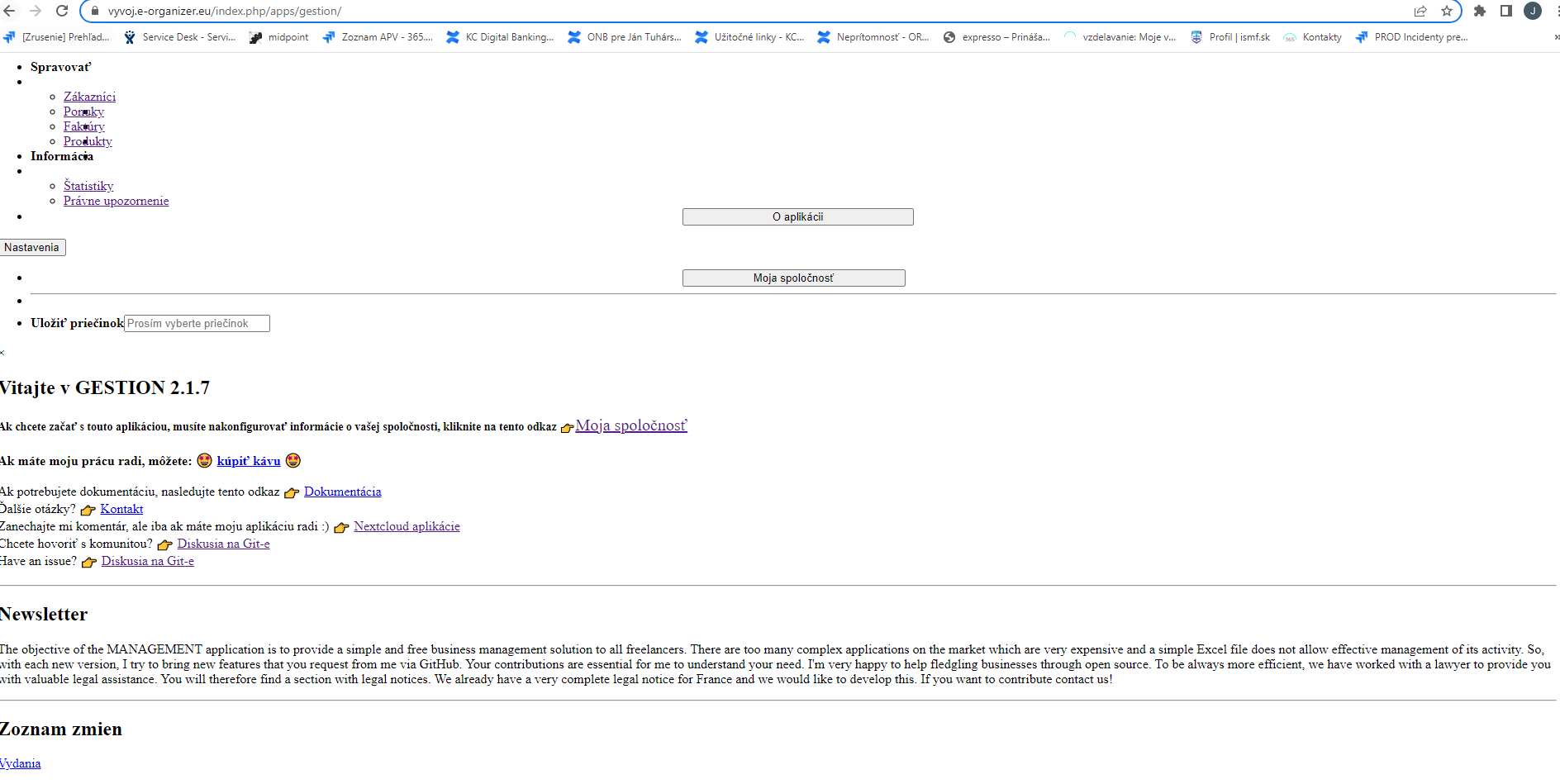Open the Právne upozornenie link
Image resolution: width=1560 pixels, height=784 pixels.
[116, 201]
